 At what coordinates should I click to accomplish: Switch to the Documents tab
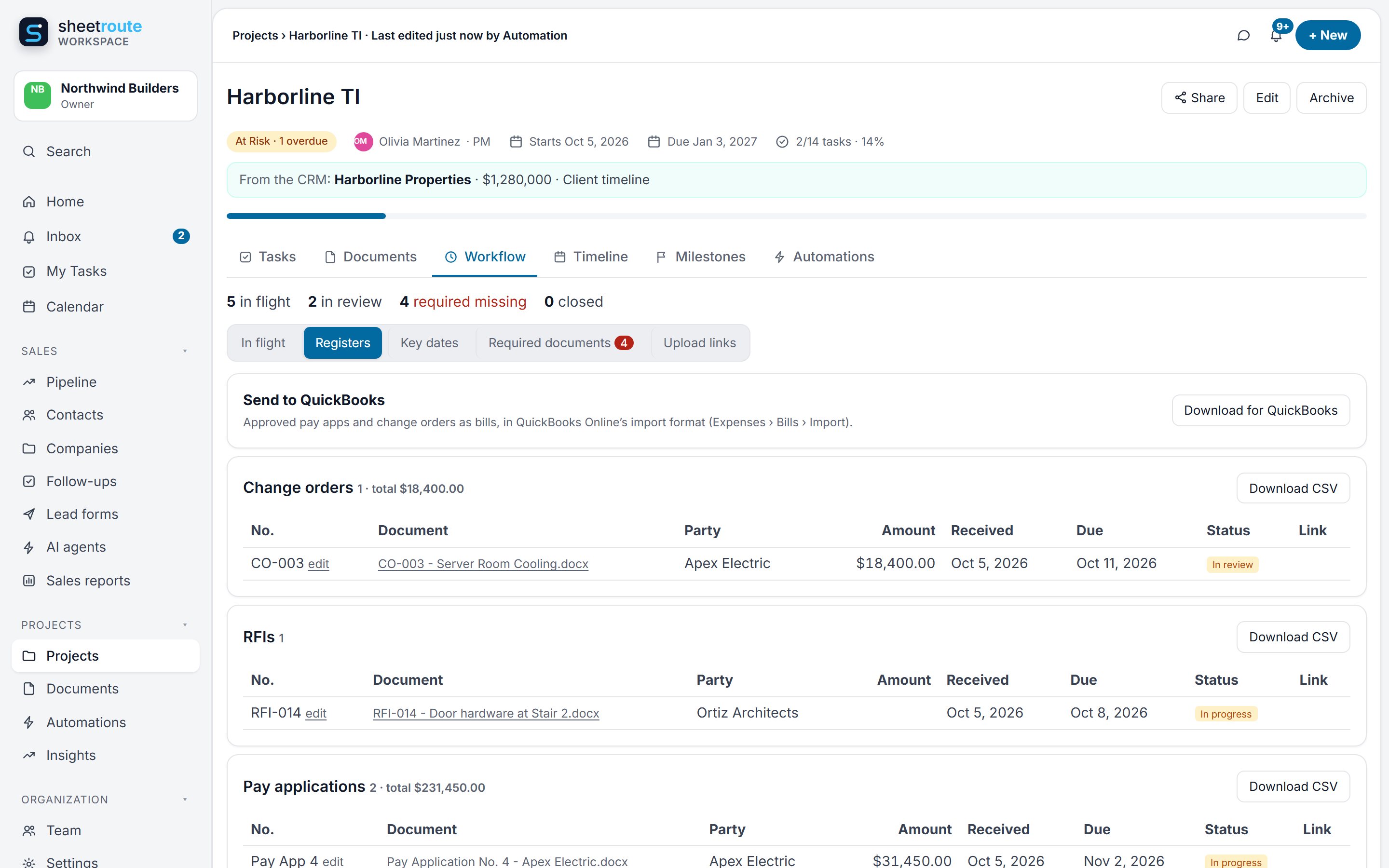(370, 257)
